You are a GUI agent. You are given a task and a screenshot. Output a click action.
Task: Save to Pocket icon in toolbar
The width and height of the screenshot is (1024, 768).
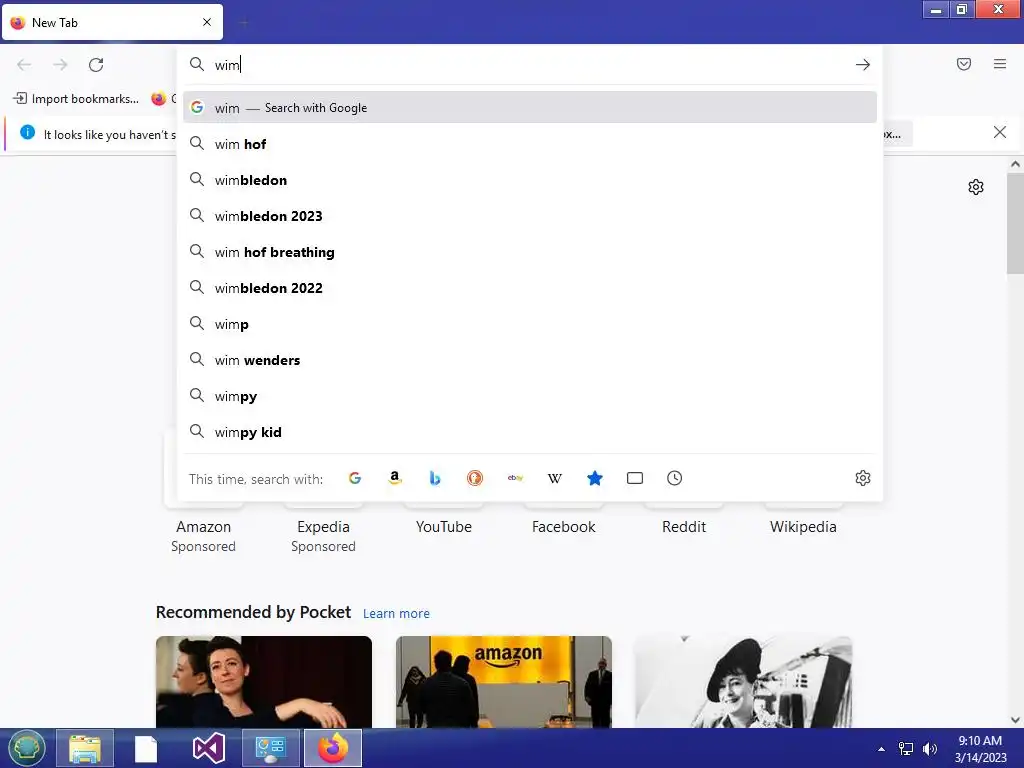click(964, 64)
